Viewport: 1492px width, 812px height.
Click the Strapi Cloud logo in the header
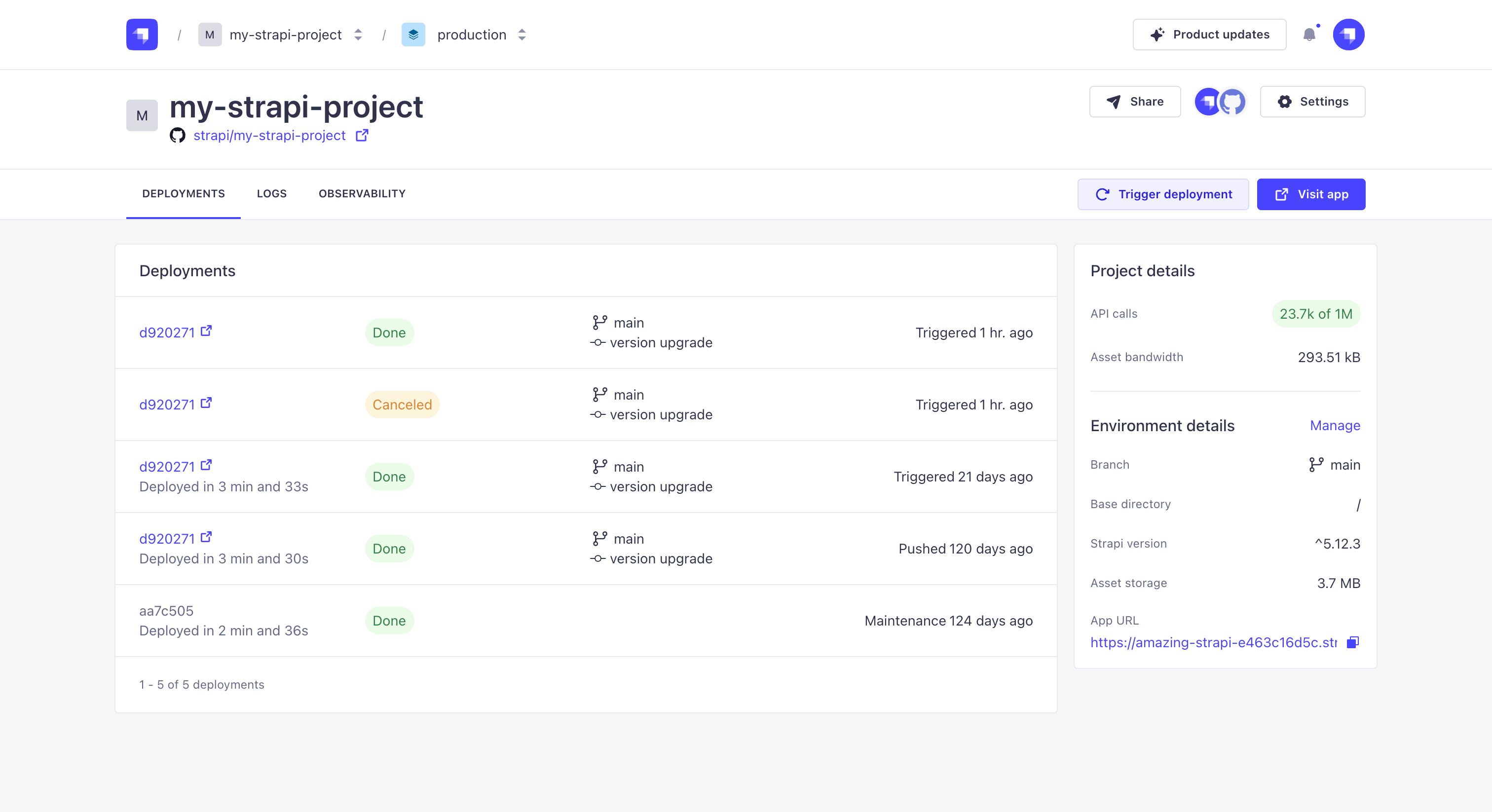[x=142, y=35]
